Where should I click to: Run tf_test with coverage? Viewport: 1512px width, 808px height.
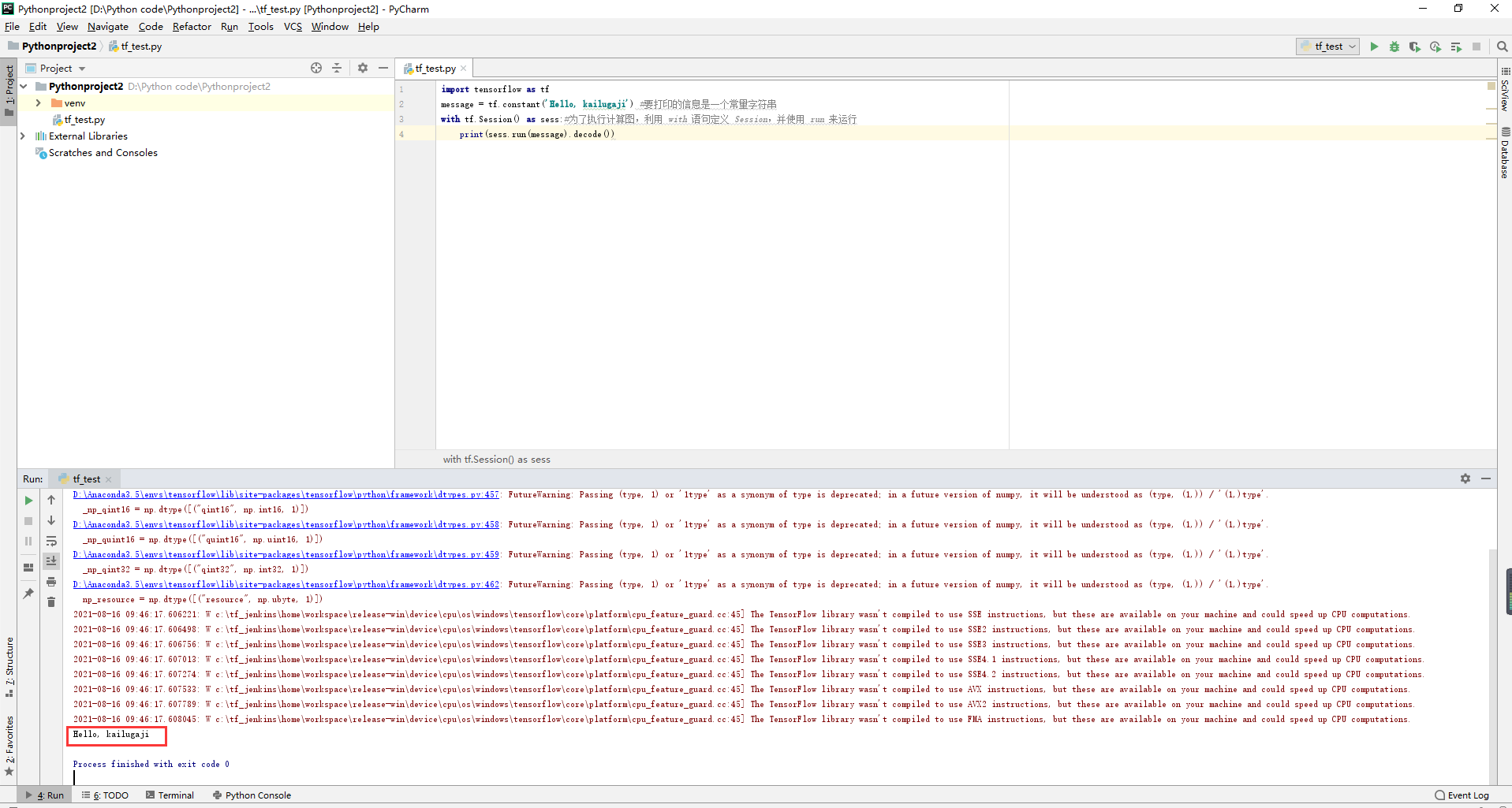tap(1415, 47)
